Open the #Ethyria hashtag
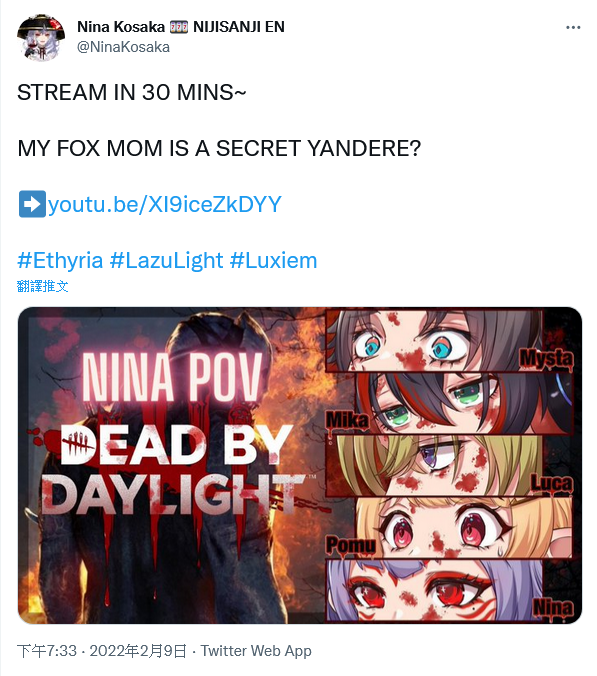The width and height of the screenshot is (597, 676). 60,260
